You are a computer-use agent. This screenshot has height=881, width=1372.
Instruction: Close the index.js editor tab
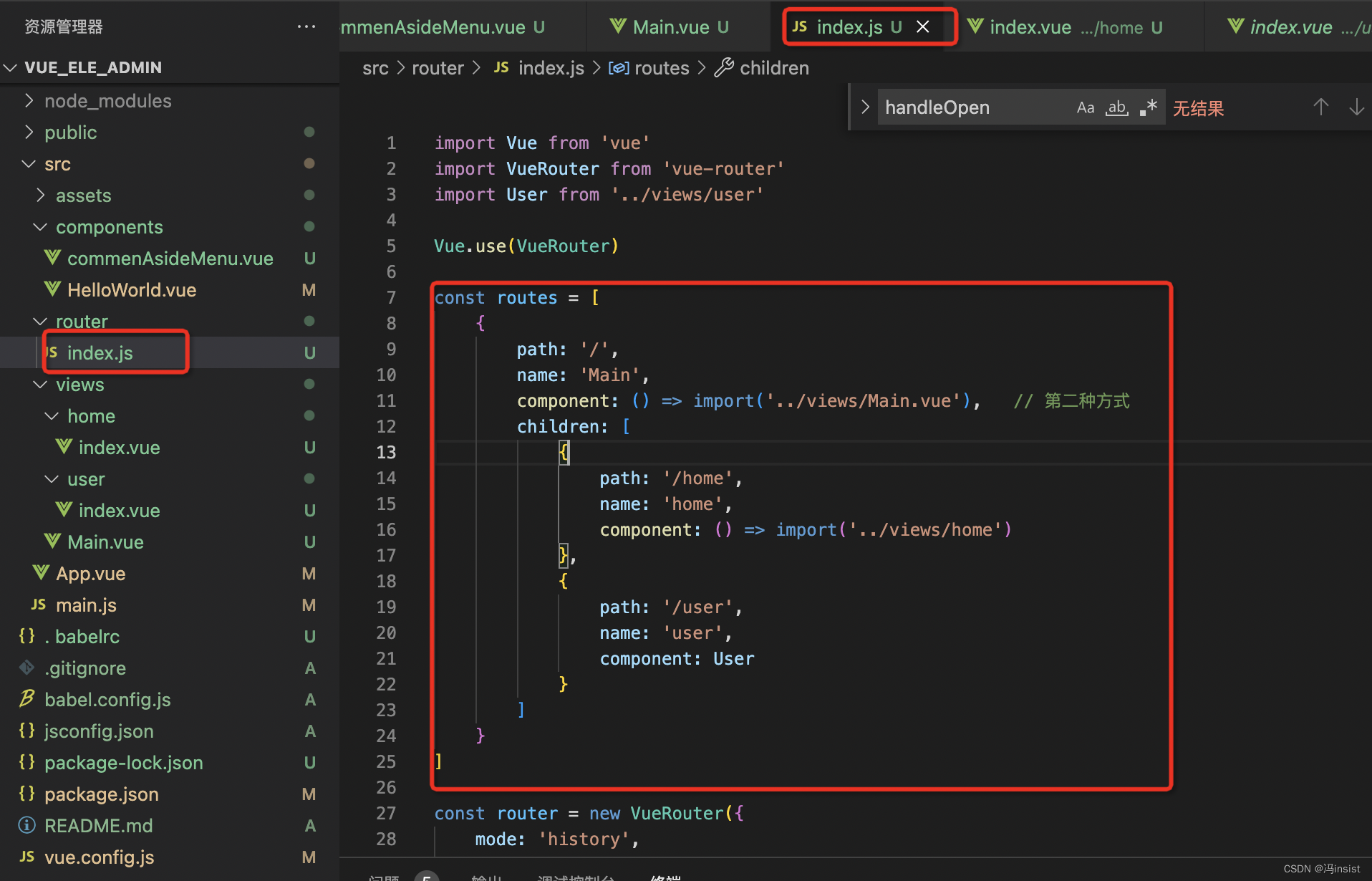click(x=923, y=27)
